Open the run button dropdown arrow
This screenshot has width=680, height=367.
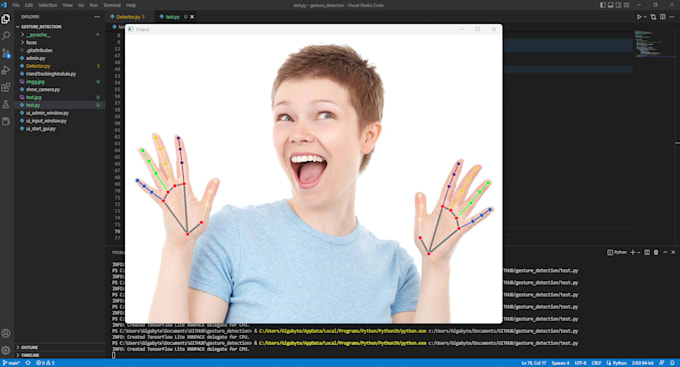pyautogui.click(x=645, y=17)
